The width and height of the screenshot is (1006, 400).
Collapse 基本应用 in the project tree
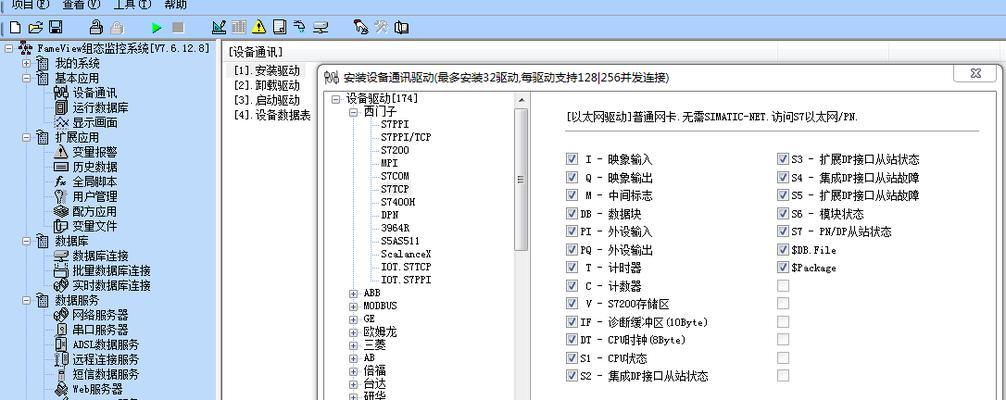click(26, 78)
